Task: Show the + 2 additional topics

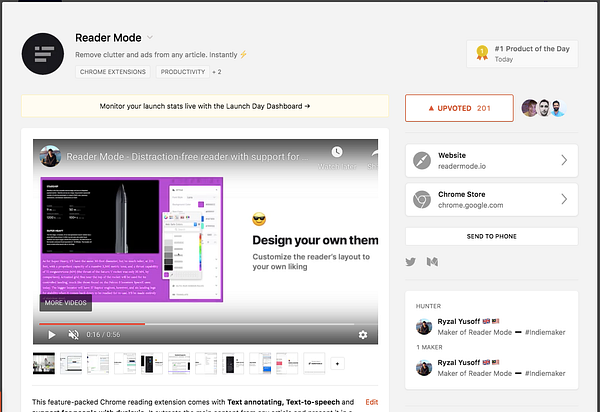Action: (217, 72)
